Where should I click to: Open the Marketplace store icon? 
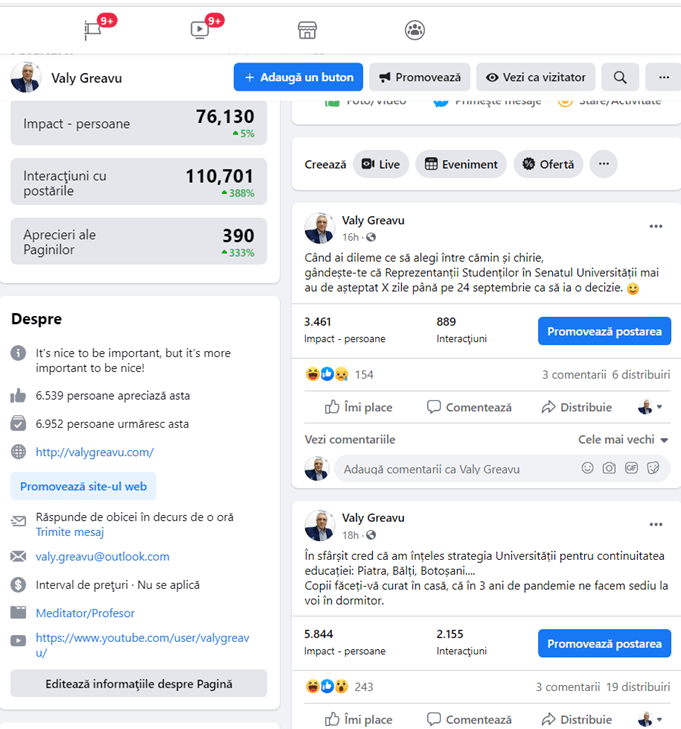click(307, 30)
